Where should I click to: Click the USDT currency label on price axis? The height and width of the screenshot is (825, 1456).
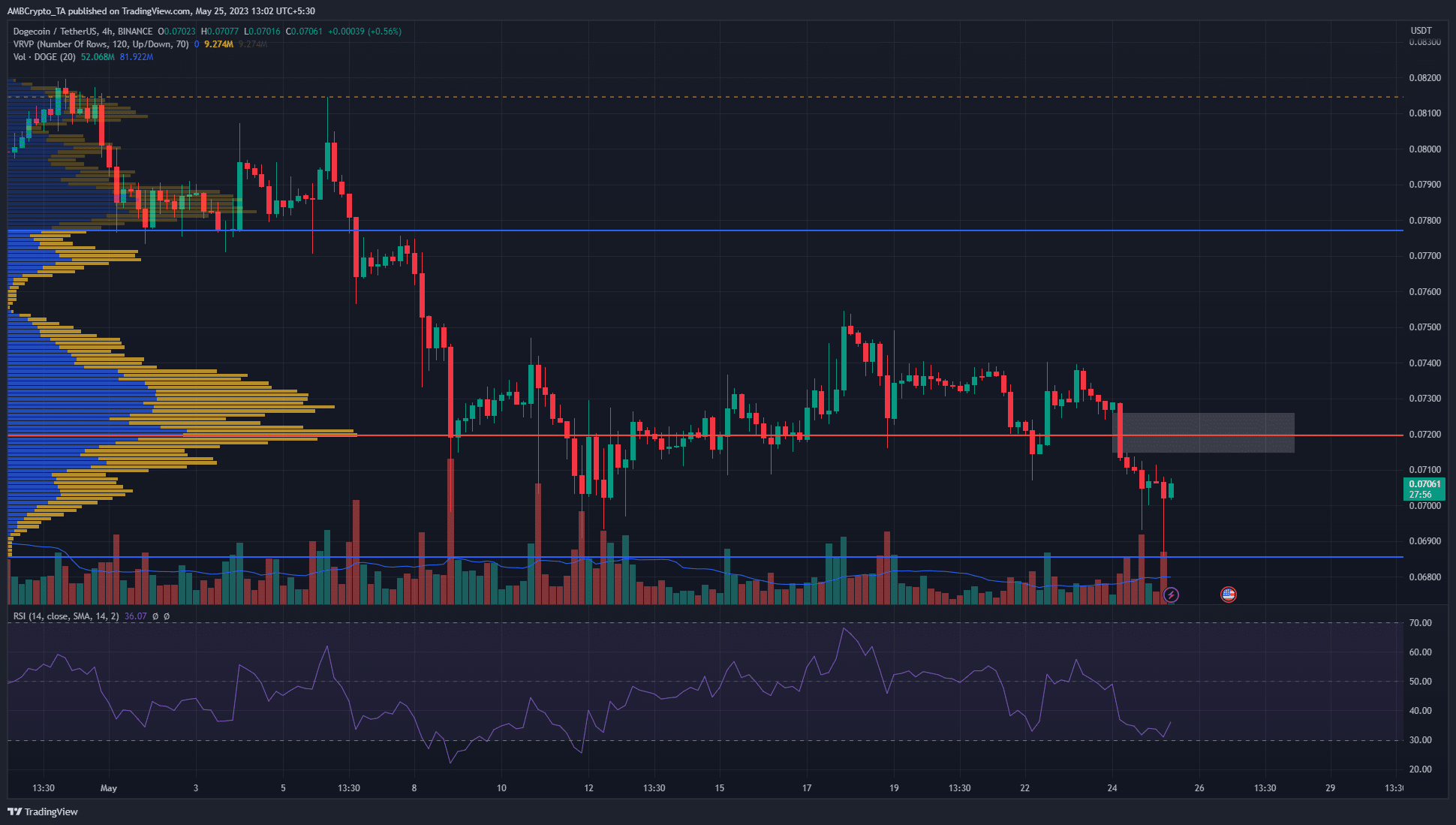click(x=1421, y=31)
